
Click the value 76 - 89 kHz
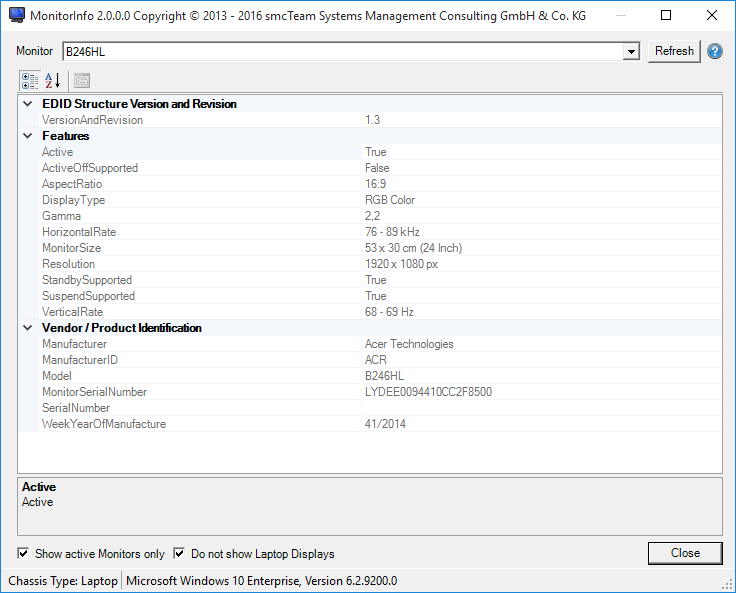point(392,231)
